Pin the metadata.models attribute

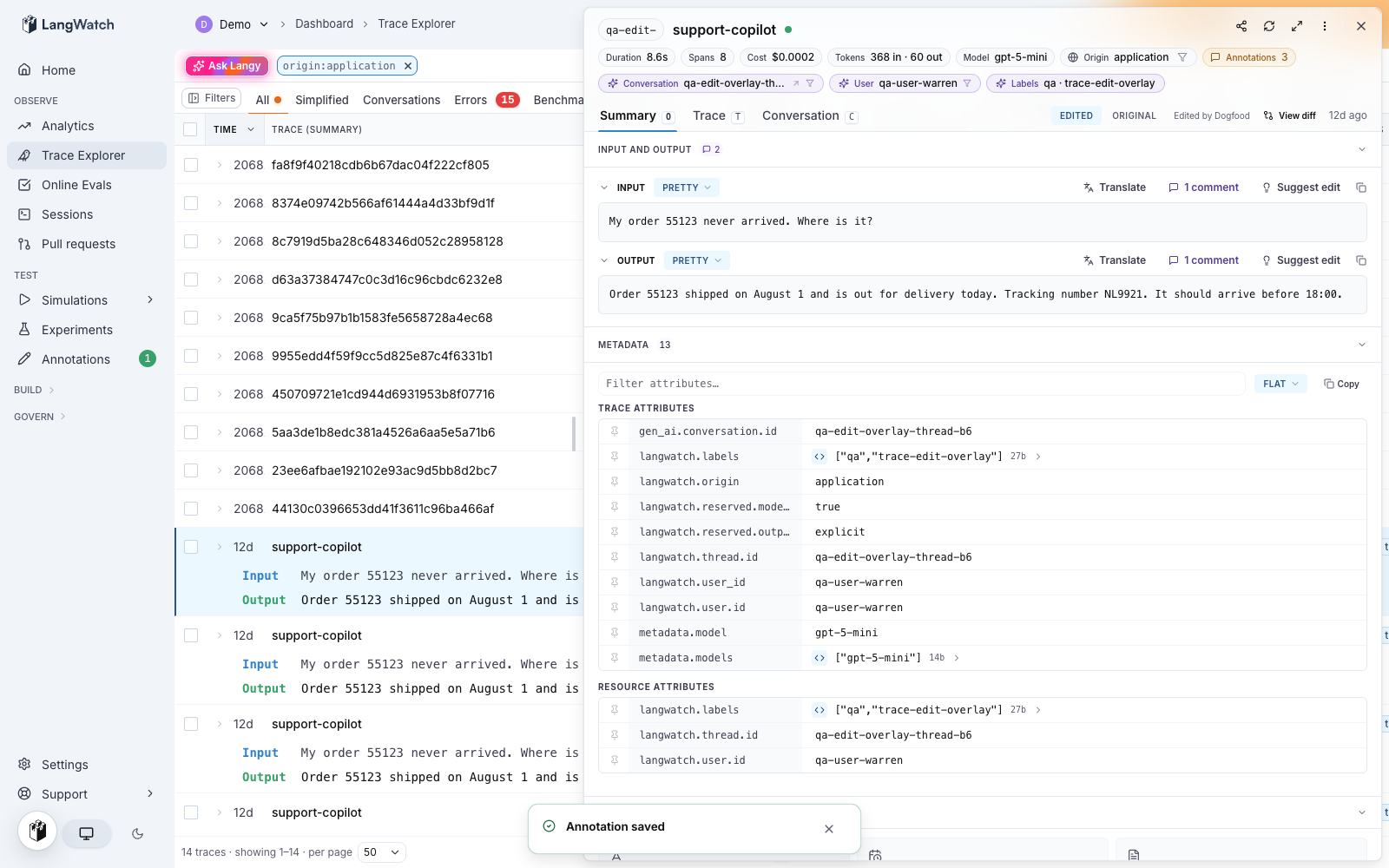pos(615,658)
